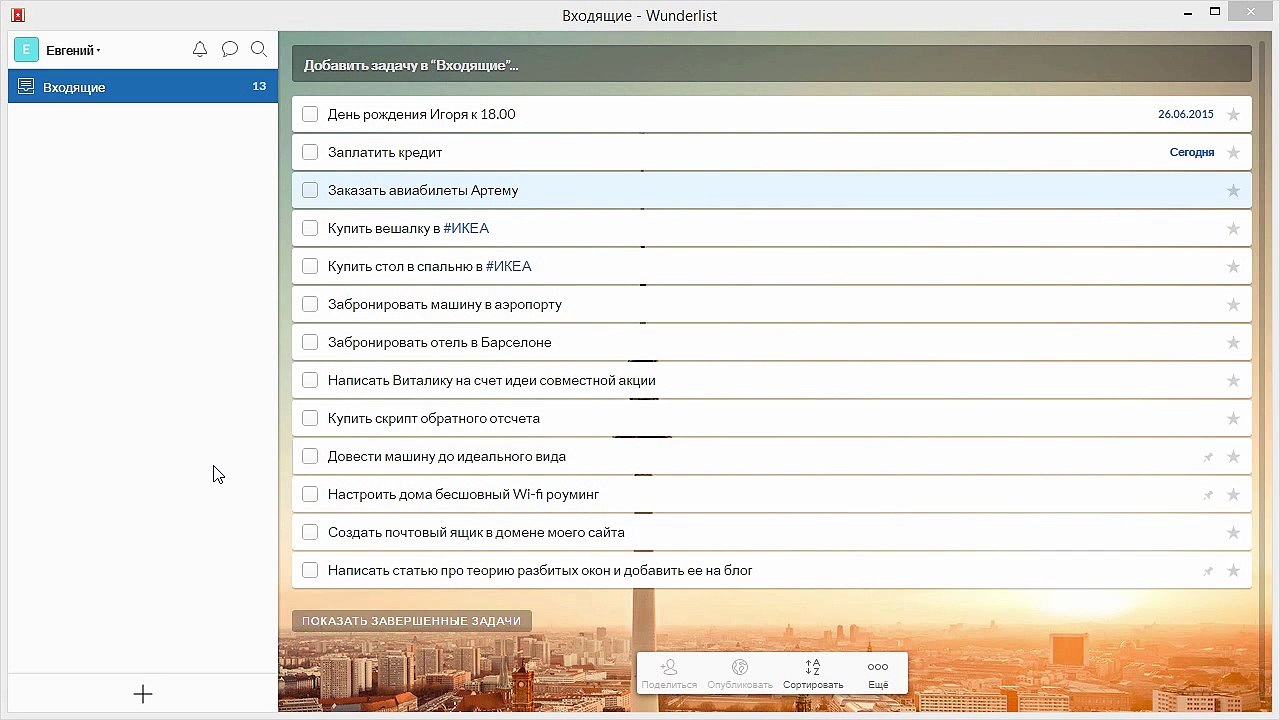1280x720 pixels.
Task: Click the due date '26.06.2015'
Action: (1186, 114)
